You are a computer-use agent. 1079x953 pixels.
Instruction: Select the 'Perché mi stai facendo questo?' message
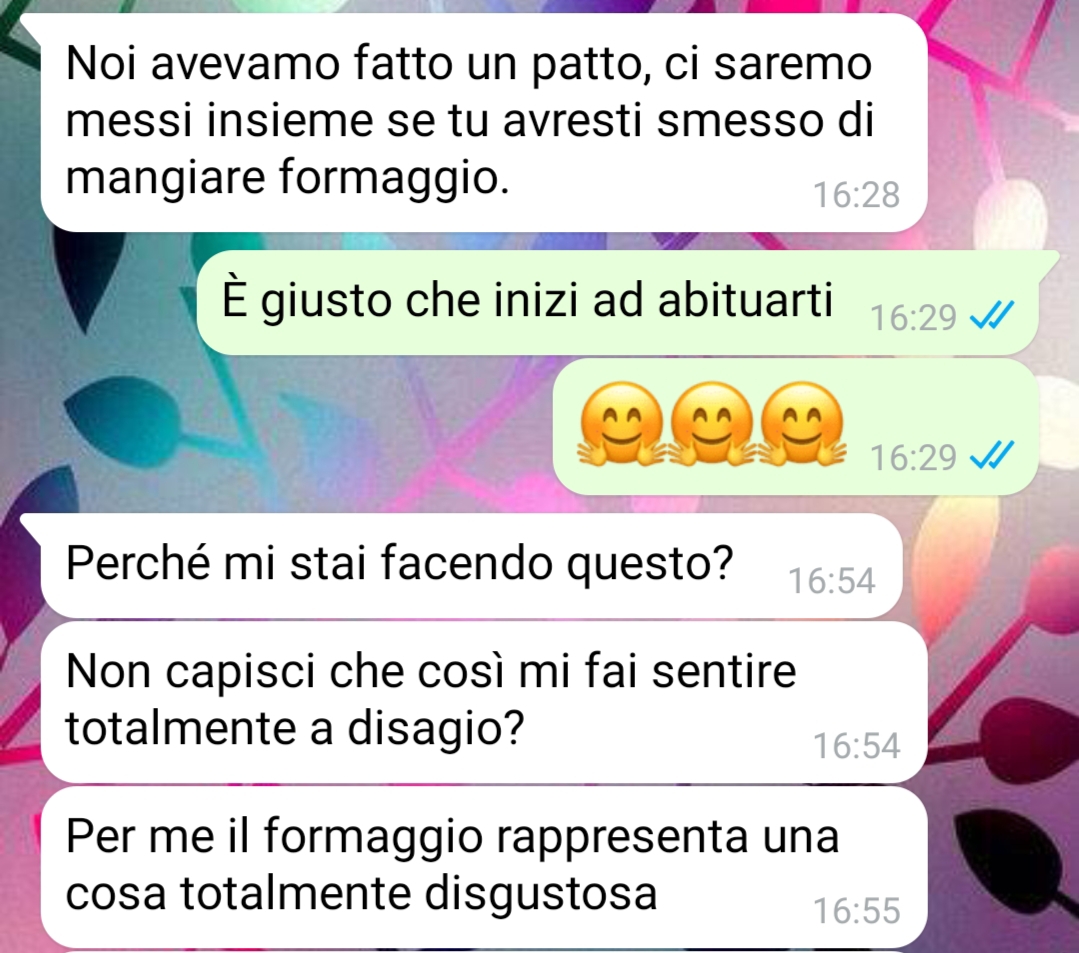471,565
